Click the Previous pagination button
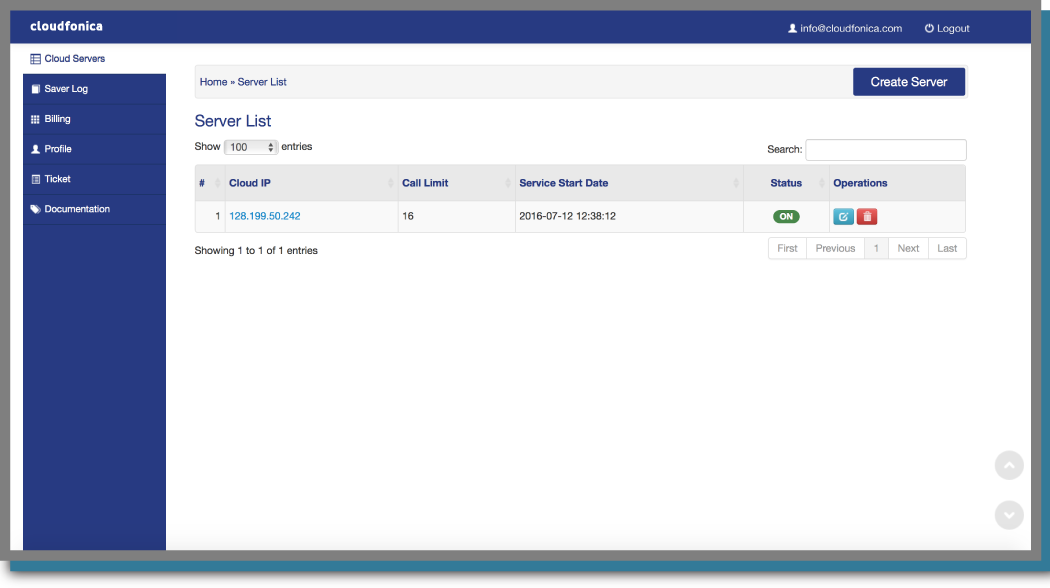 click(x=835, y=248)
